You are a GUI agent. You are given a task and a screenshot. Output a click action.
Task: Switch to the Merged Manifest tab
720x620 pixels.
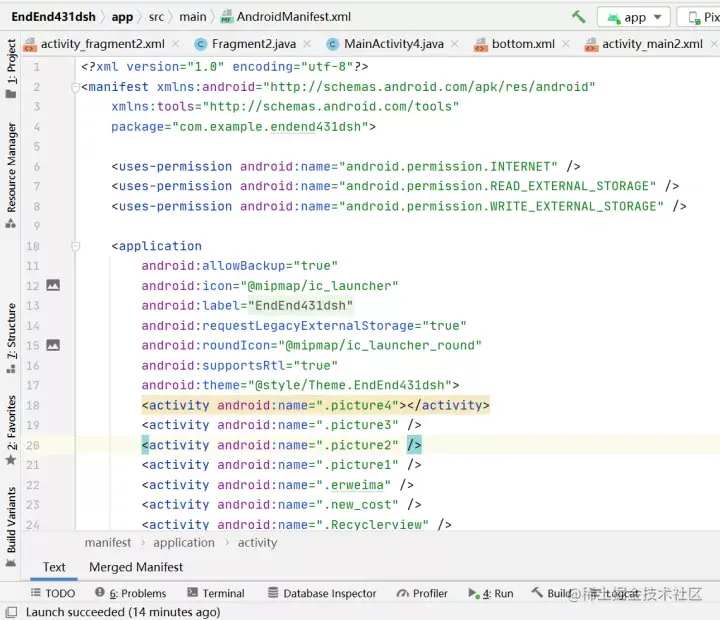(x=136, y=567)
